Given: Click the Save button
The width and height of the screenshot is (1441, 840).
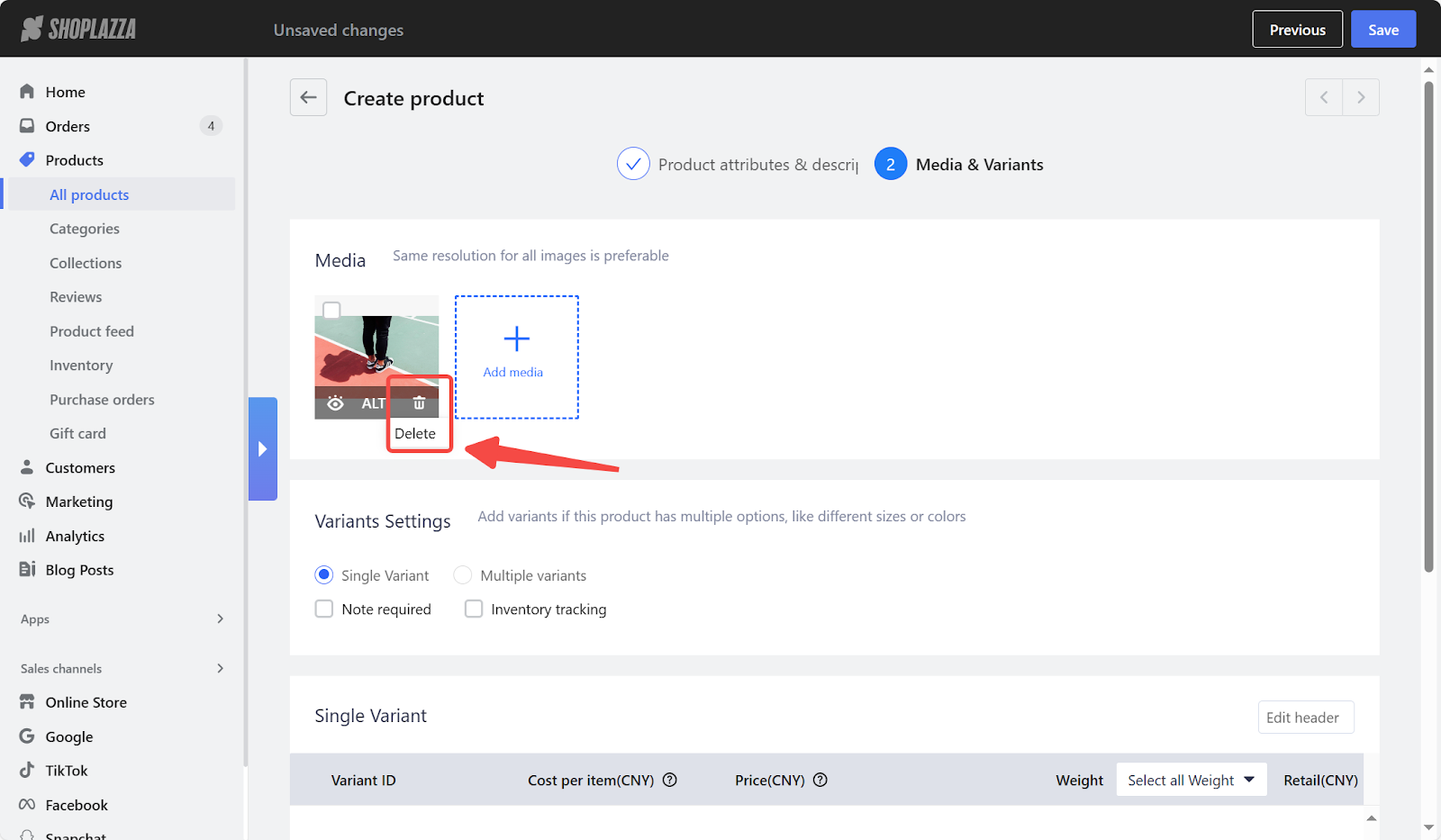Looking at the screenshot, I should 1383,30.
